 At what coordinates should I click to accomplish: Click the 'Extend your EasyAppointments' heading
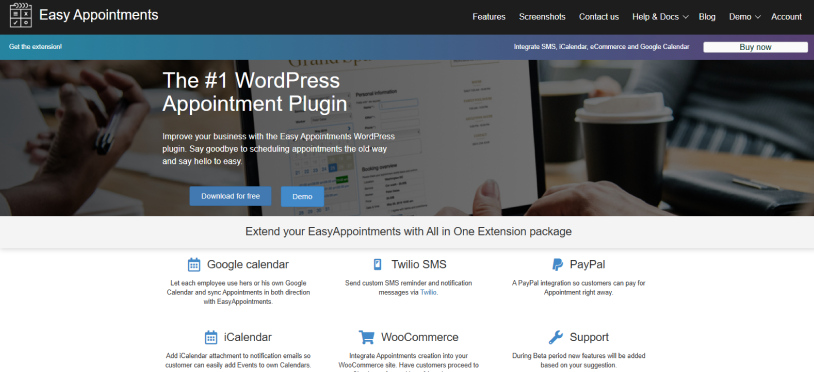tap(409, 231)
